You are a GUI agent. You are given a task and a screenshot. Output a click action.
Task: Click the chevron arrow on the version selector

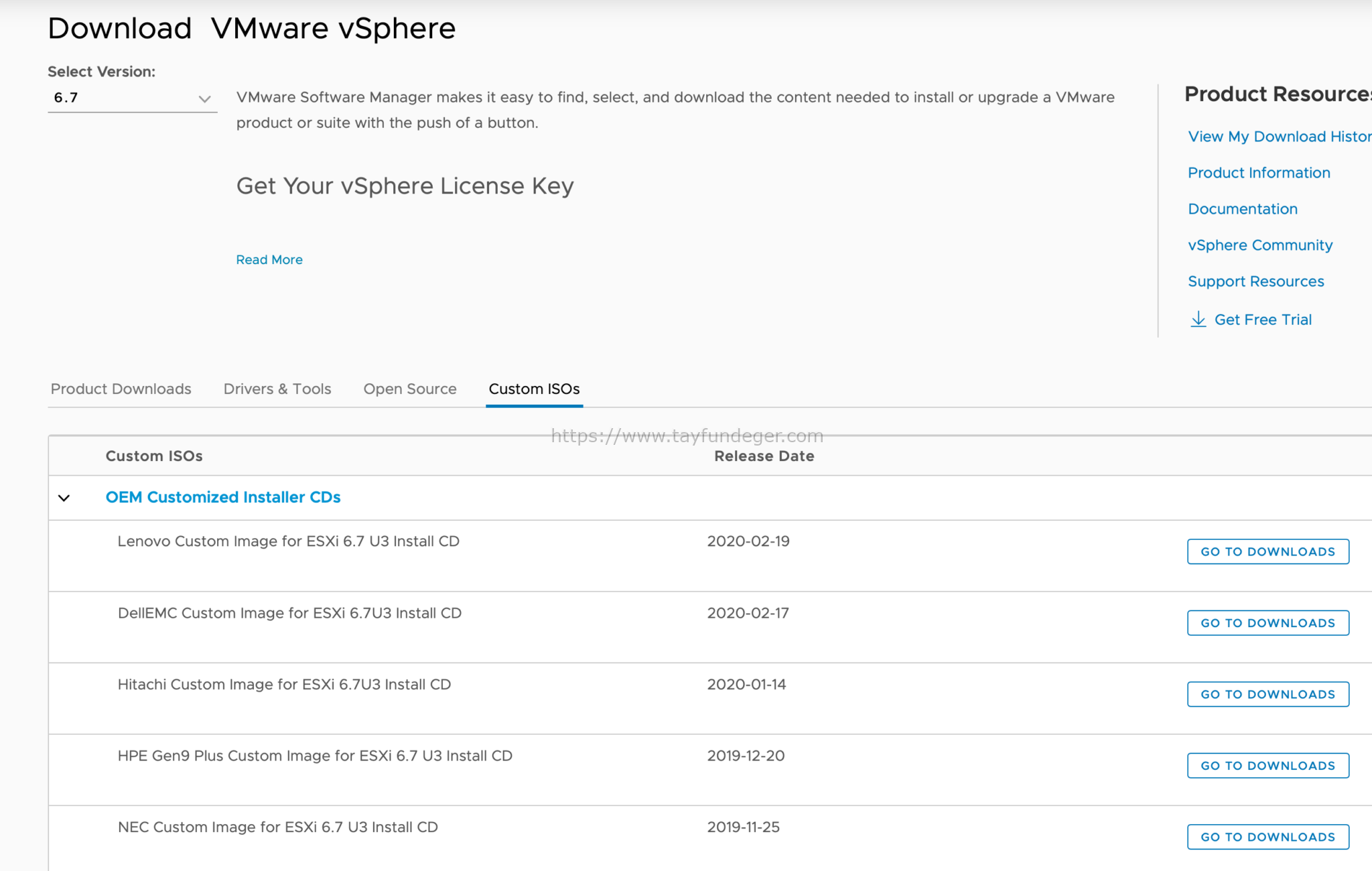[204, 98]
